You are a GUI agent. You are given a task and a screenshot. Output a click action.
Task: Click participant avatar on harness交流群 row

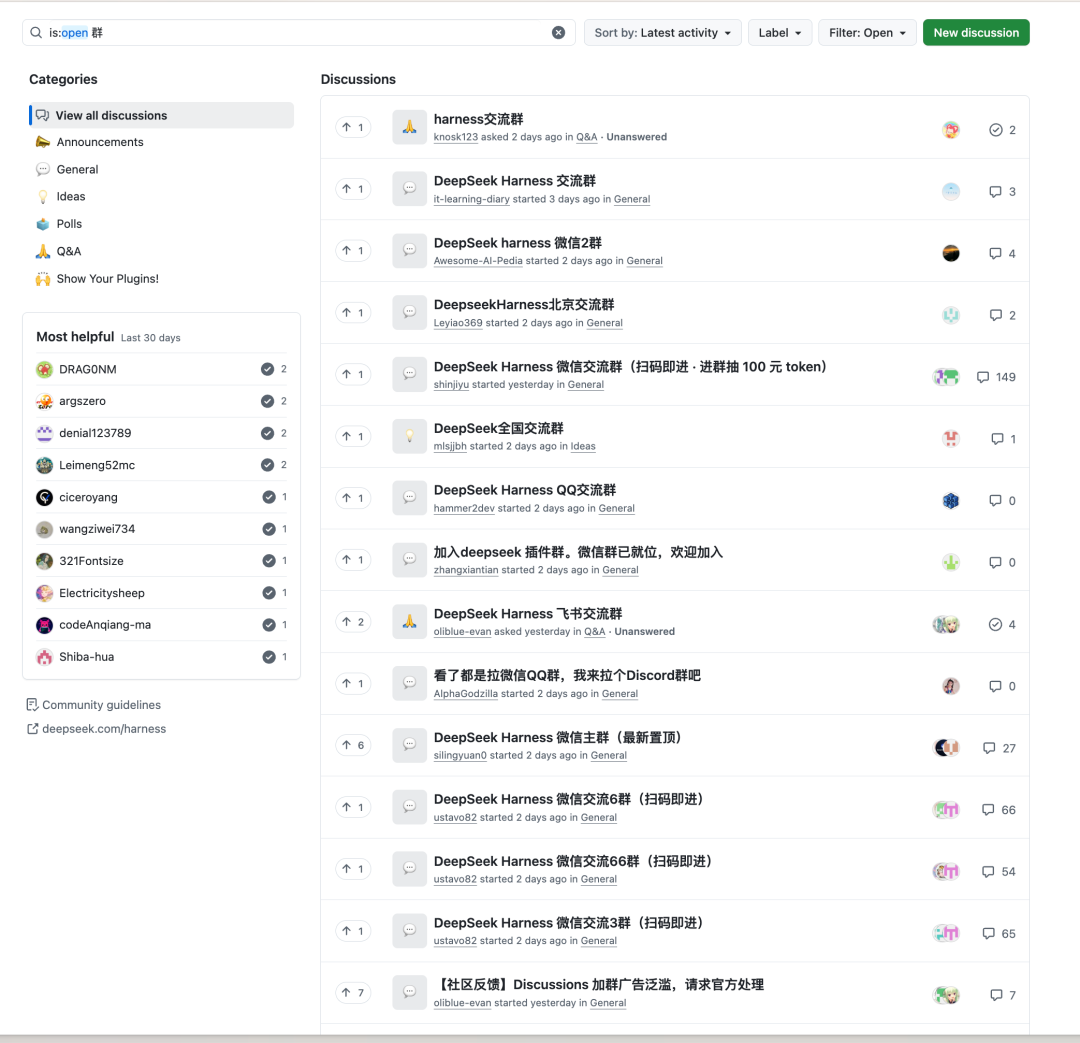tap(951, 130)
